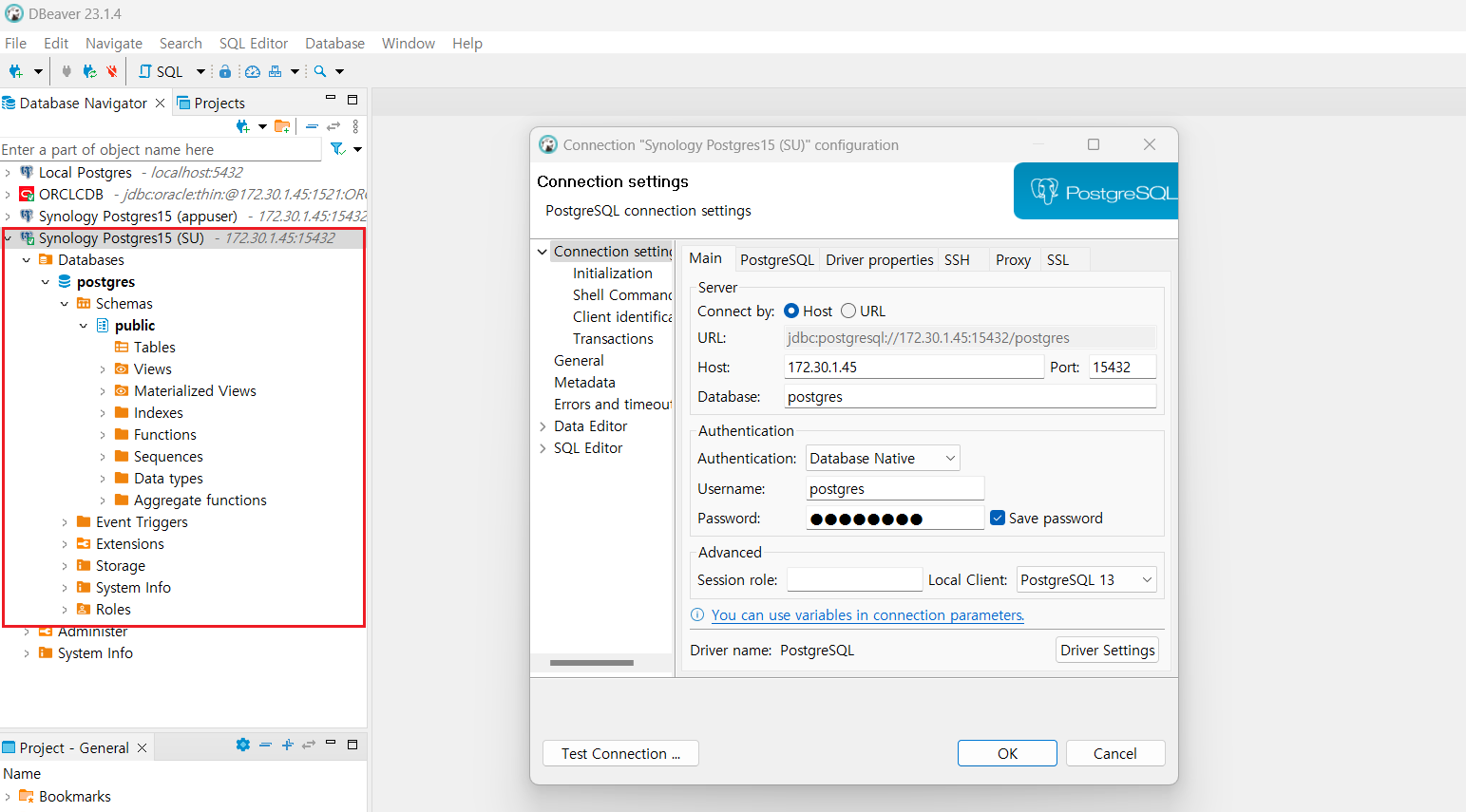Click the info icon beside variables link
Screen dimensions: 1466x812
tap(697, 615)
